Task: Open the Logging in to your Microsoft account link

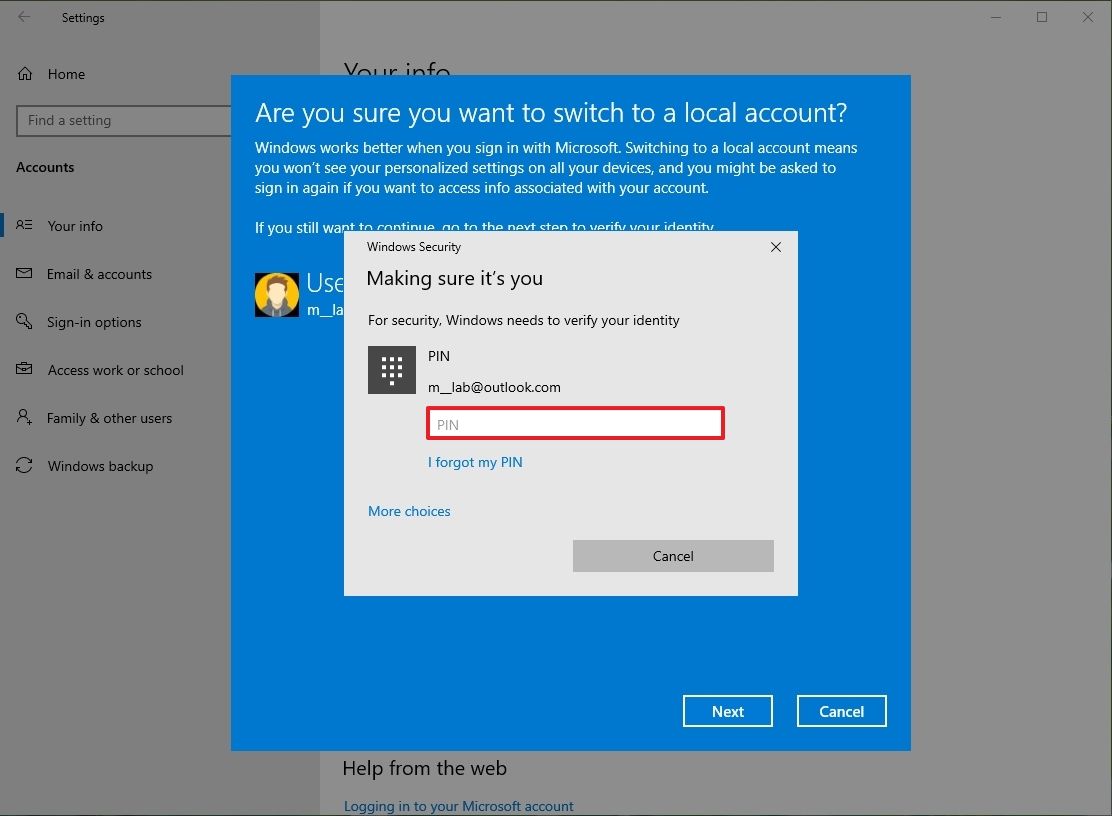Action: click(x=458, y=805)
